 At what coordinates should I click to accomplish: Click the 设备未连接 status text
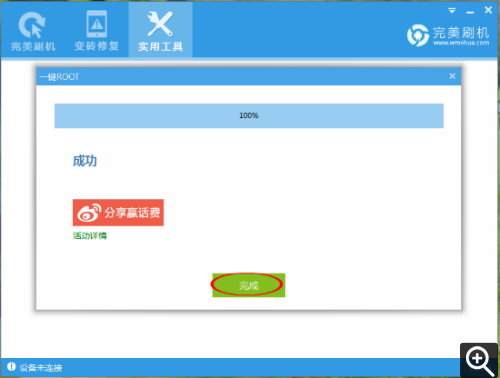(41, 368)
